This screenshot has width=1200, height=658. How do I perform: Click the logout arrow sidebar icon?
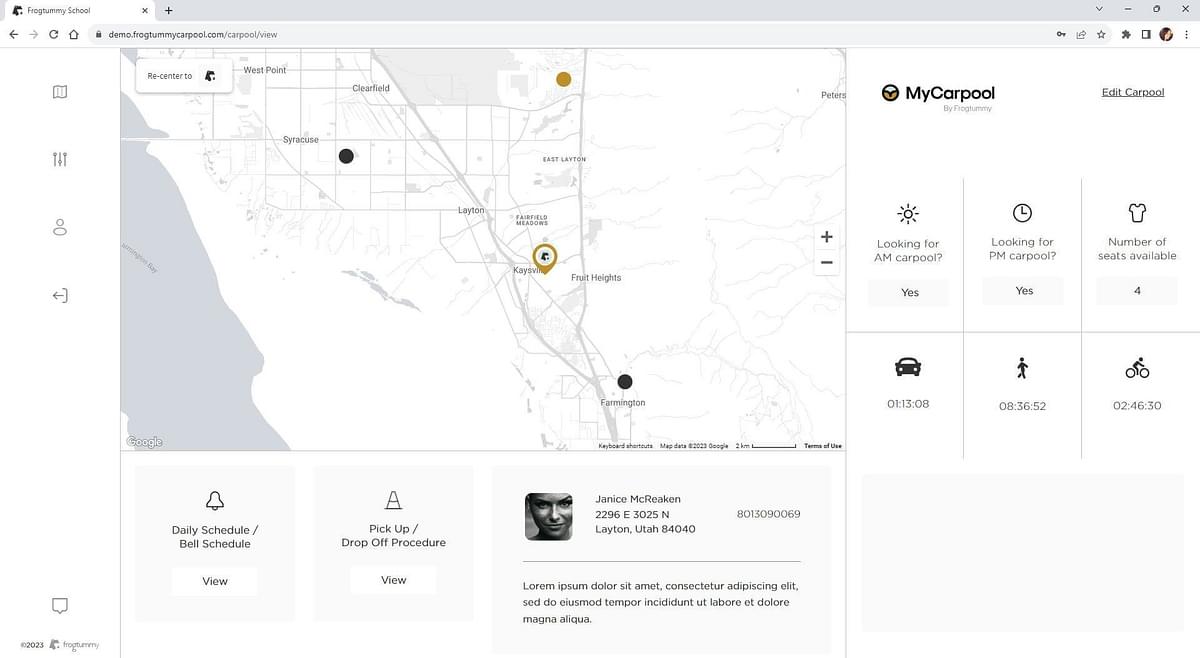[60, 296]
